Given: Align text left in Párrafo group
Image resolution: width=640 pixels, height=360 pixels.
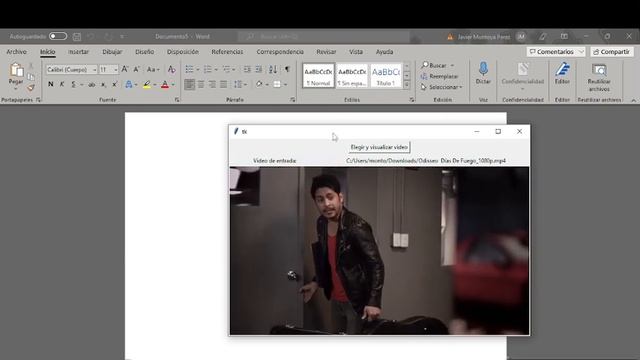Looking at the screenshot, I should pos(189,84).
